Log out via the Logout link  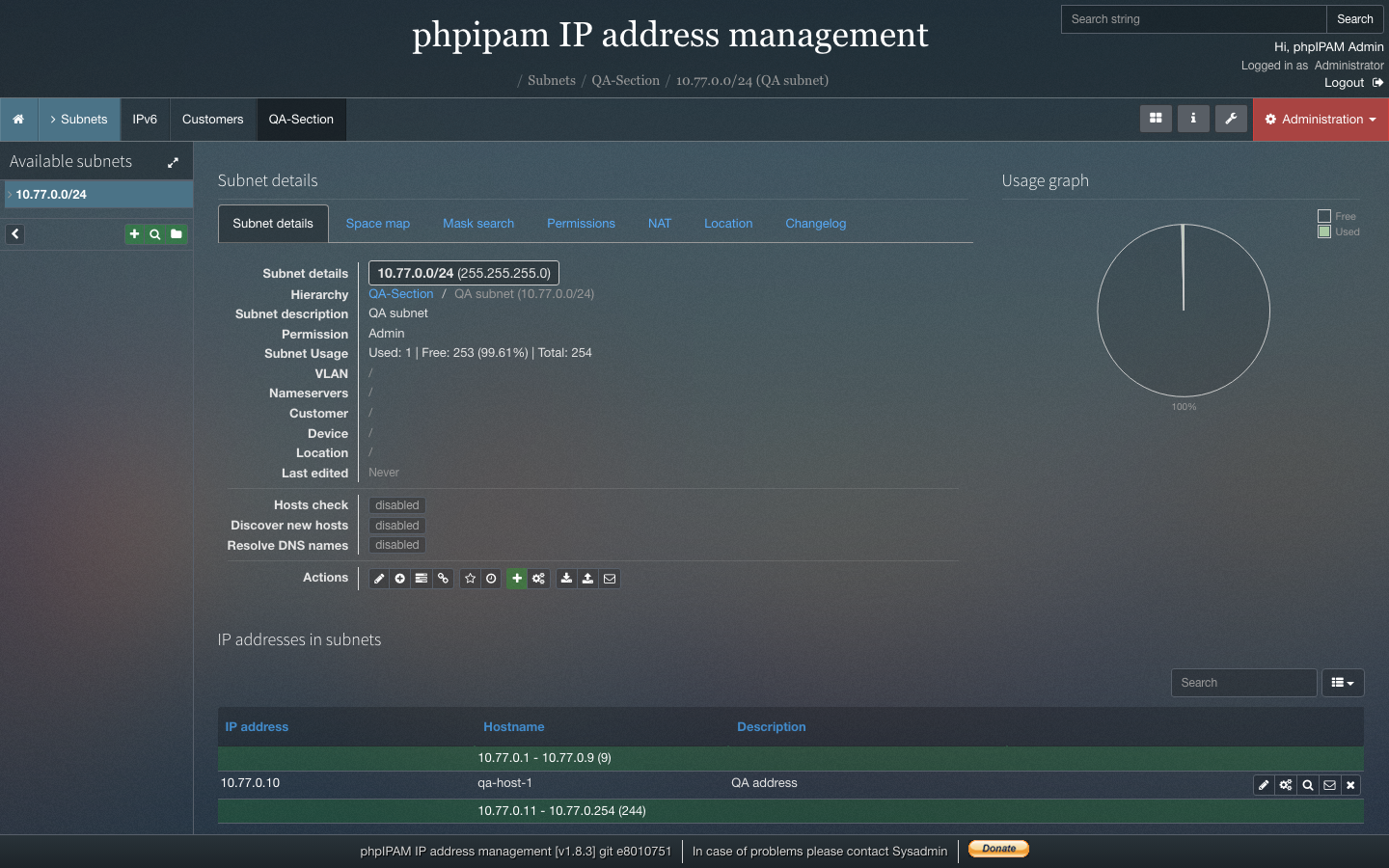1353,83
